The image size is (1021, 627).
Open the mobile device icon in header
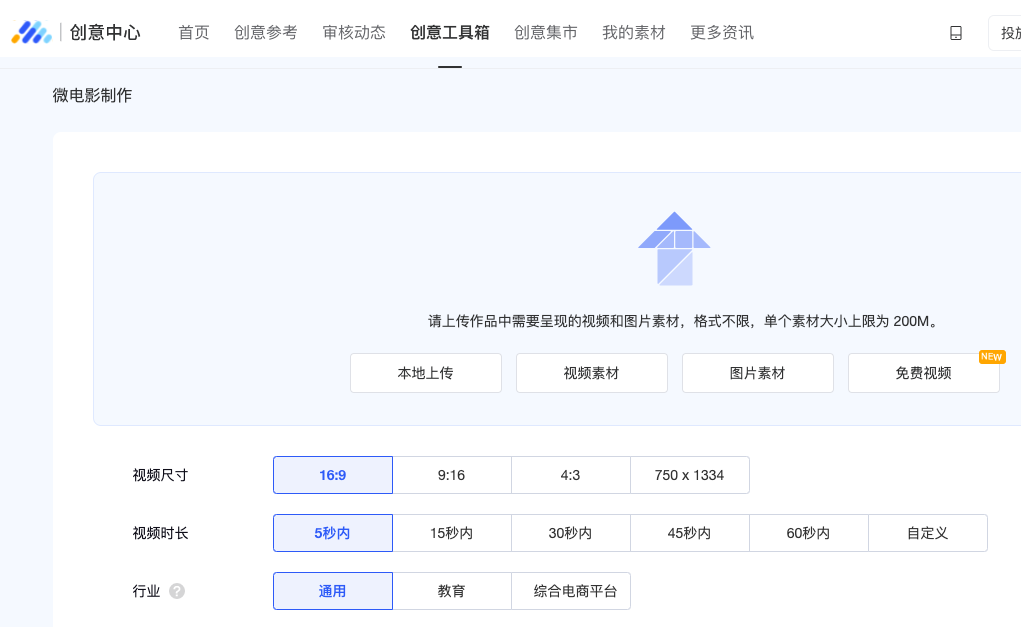(955, 33)
